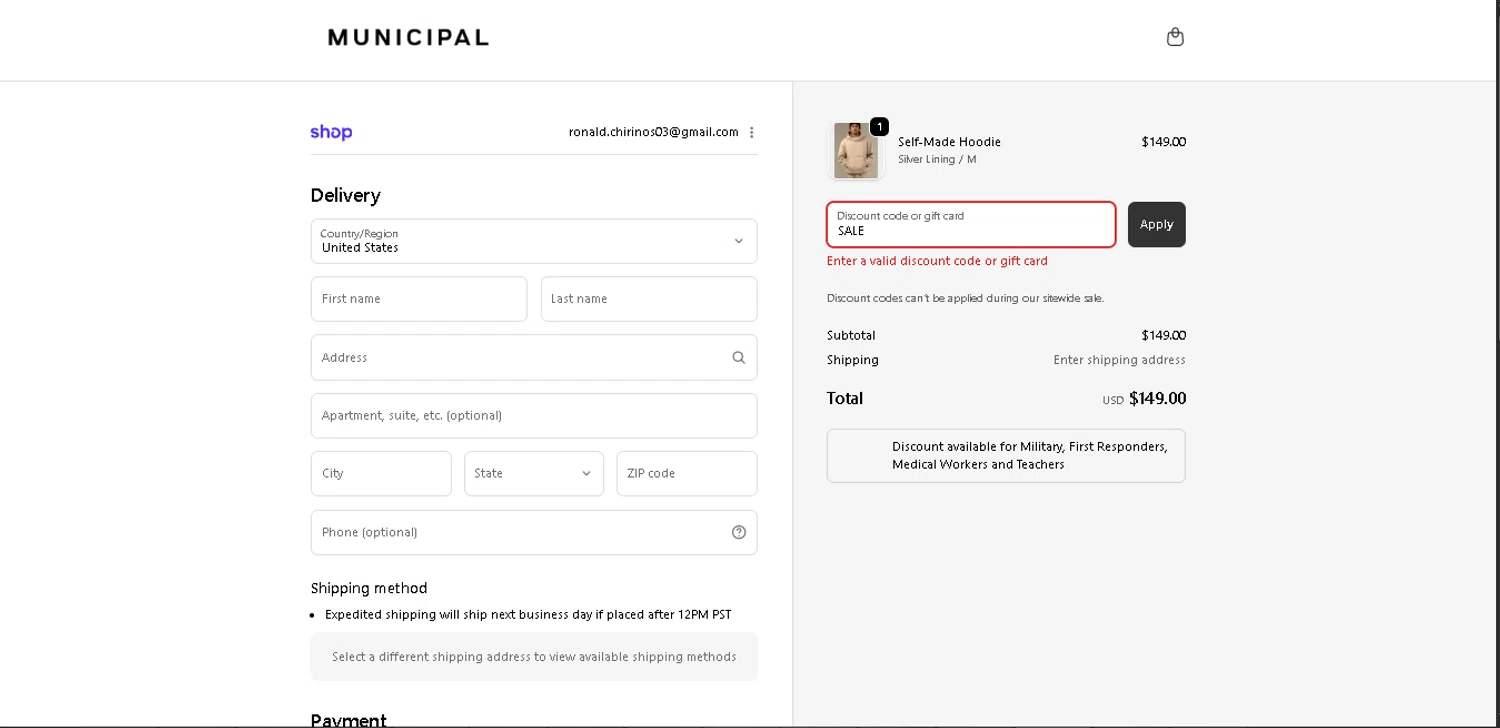
Task: Click the Shop pay logo
Action: 331,132
